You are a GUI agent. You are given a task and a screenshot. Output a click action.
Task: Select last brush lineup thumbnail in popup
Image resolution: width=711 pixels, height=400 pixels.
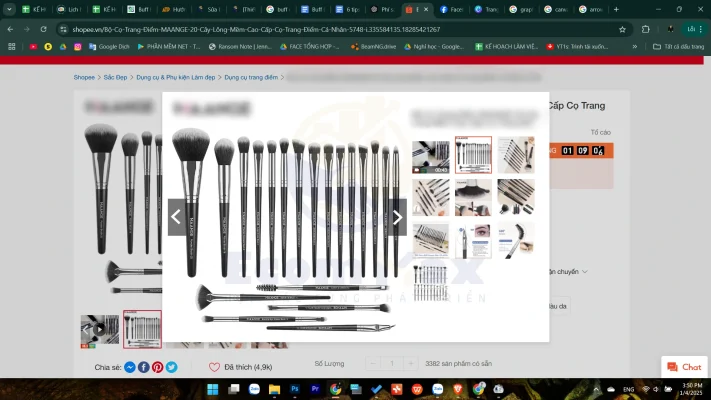[430, 283]
